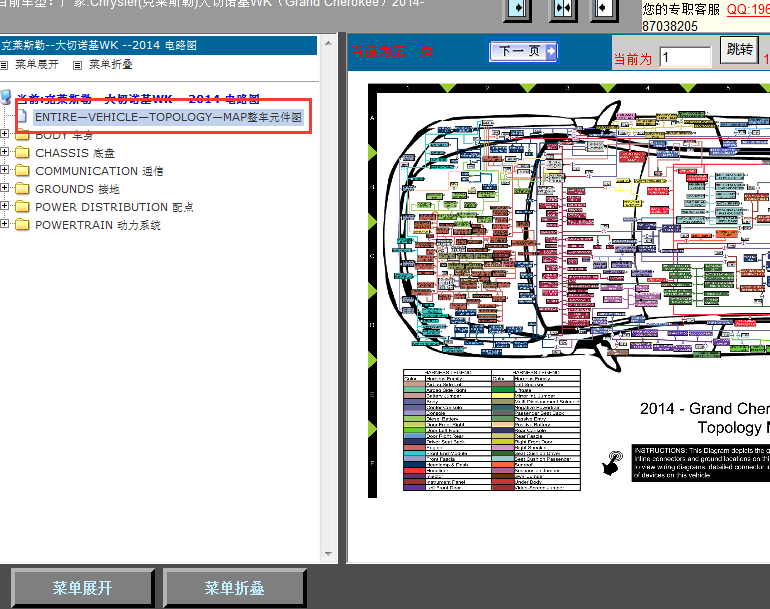The image size is (770, 609).
Task: Click the POWERTRAIN folder icon
Action: (x=22, y=224)
